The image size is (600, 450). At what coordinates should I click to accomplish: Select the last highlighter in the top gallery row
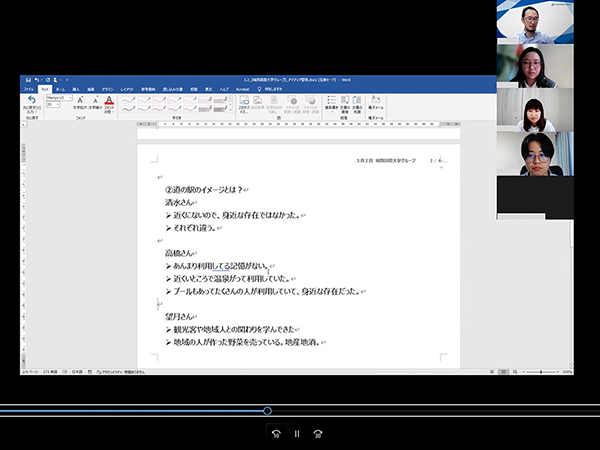[220, 100]
